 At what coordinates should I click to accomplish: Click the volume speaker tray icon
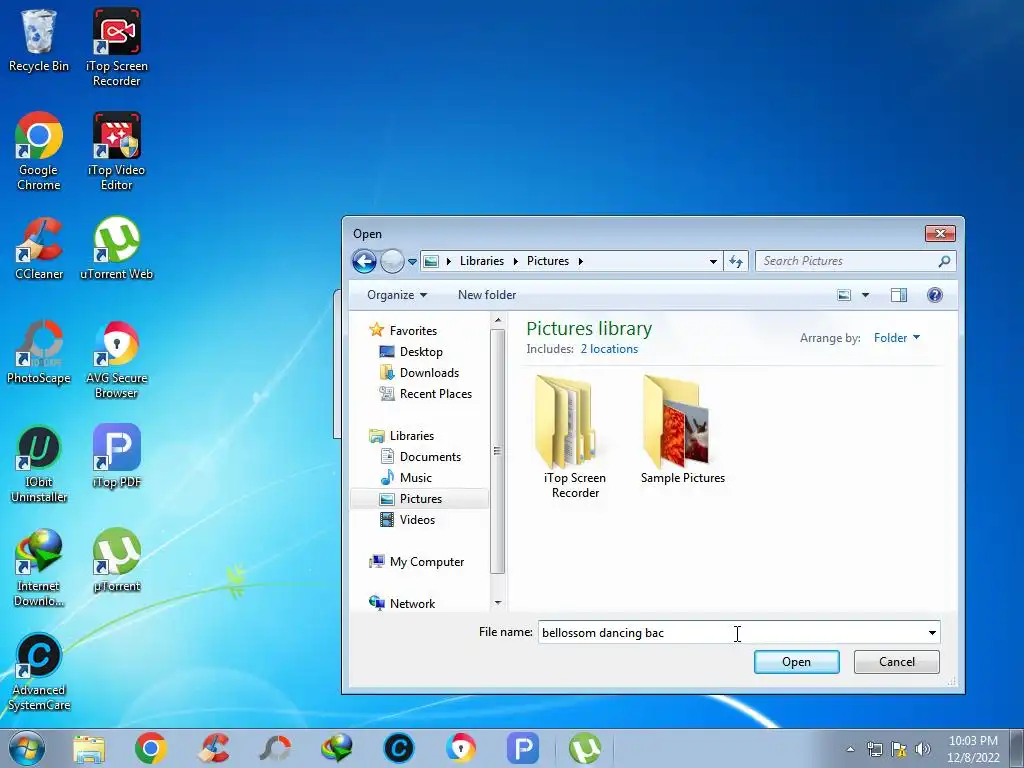pos(922,749)
